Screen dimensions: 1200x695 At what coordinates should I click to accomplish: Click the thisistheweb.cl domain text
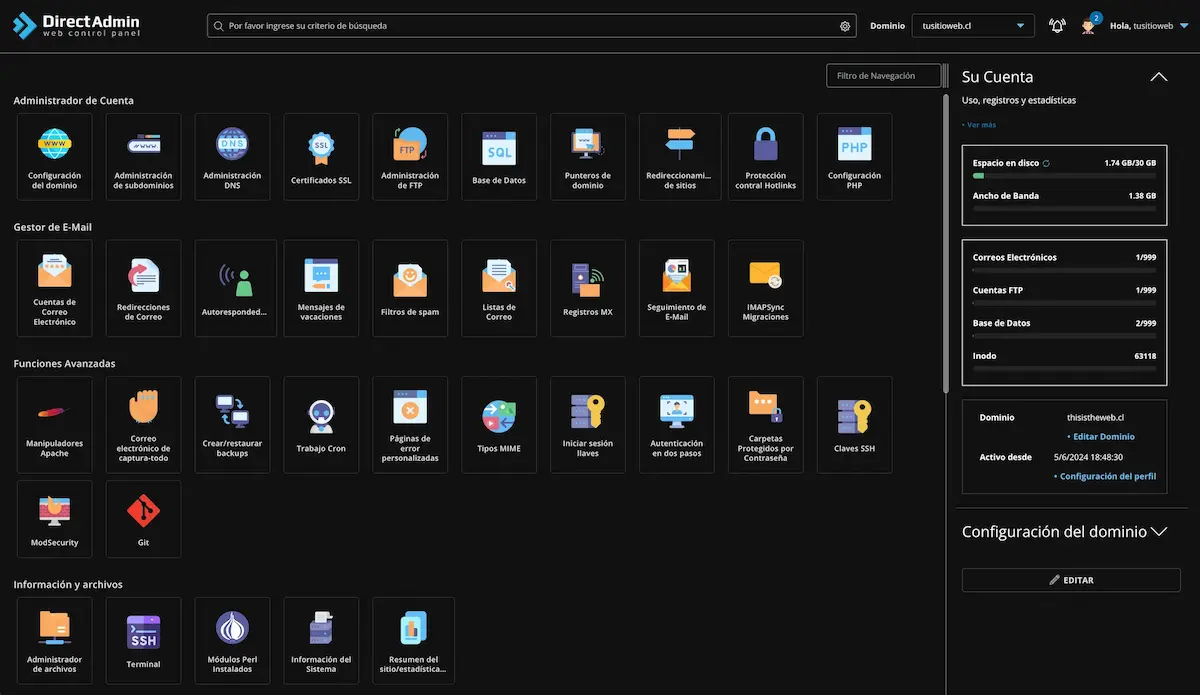coord(1096,417)
